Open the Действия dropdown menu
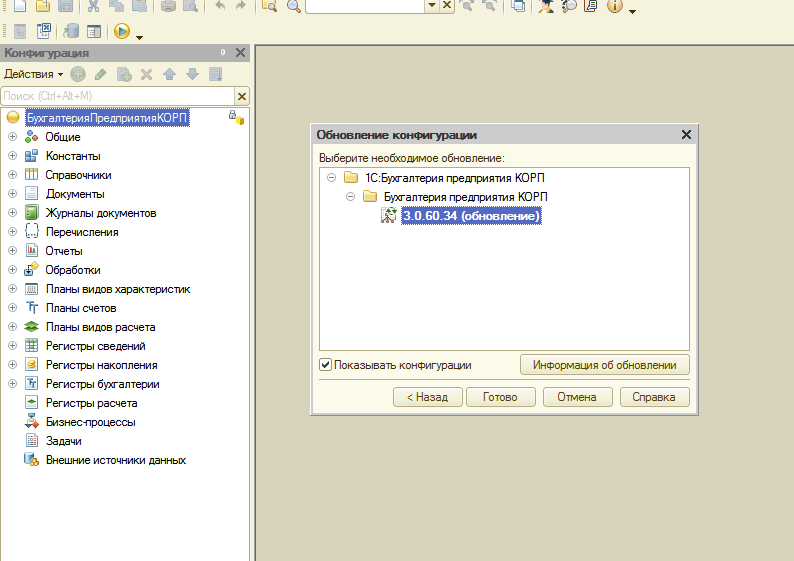 pos(33,74)
